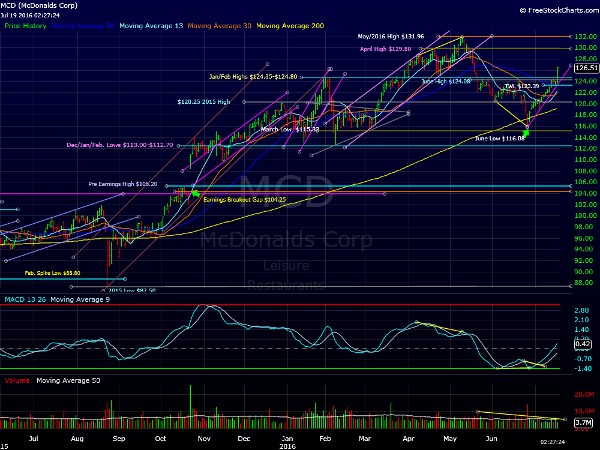Click the Aug label on the time axis
The image size is (600, 450).
(77, 439)
